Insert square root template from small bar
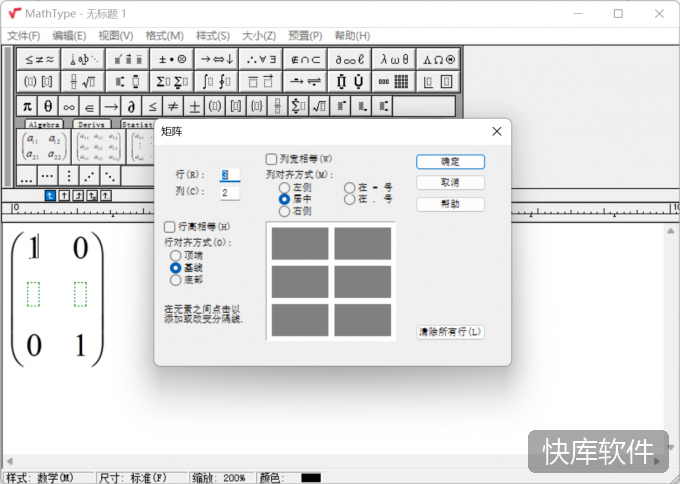The image size is (680, 484). 319,106
